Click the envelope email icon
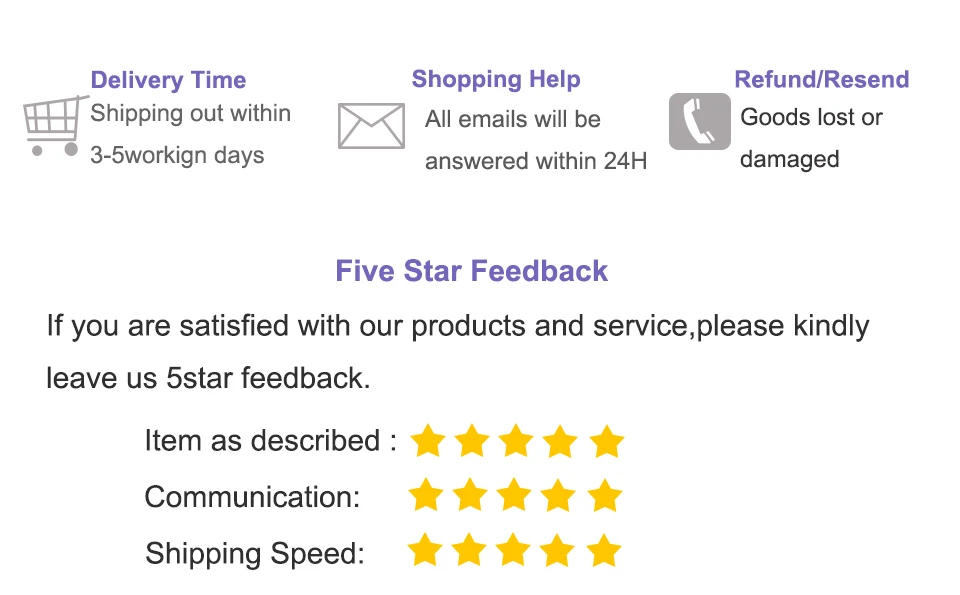This screenshot has height=595, width=960. 371,126
